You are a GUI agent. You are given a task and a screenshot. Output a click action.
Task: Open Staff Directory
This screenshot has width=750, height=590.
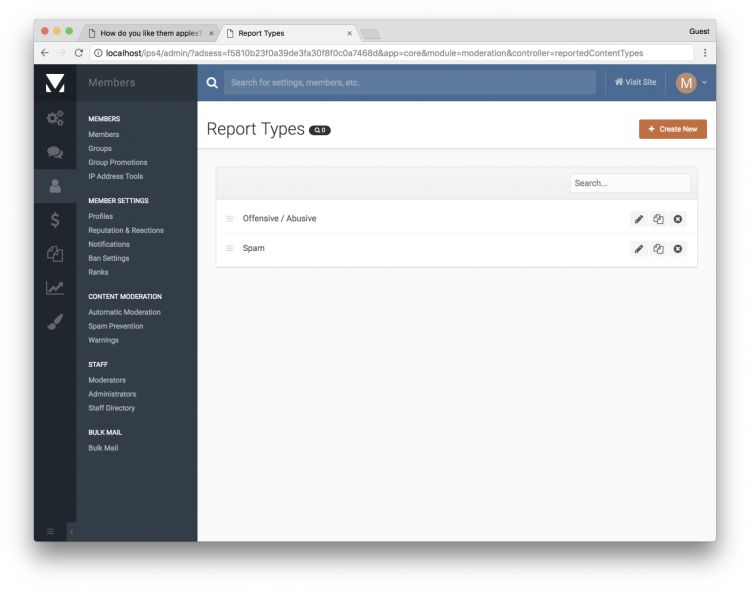coord(111,408)
